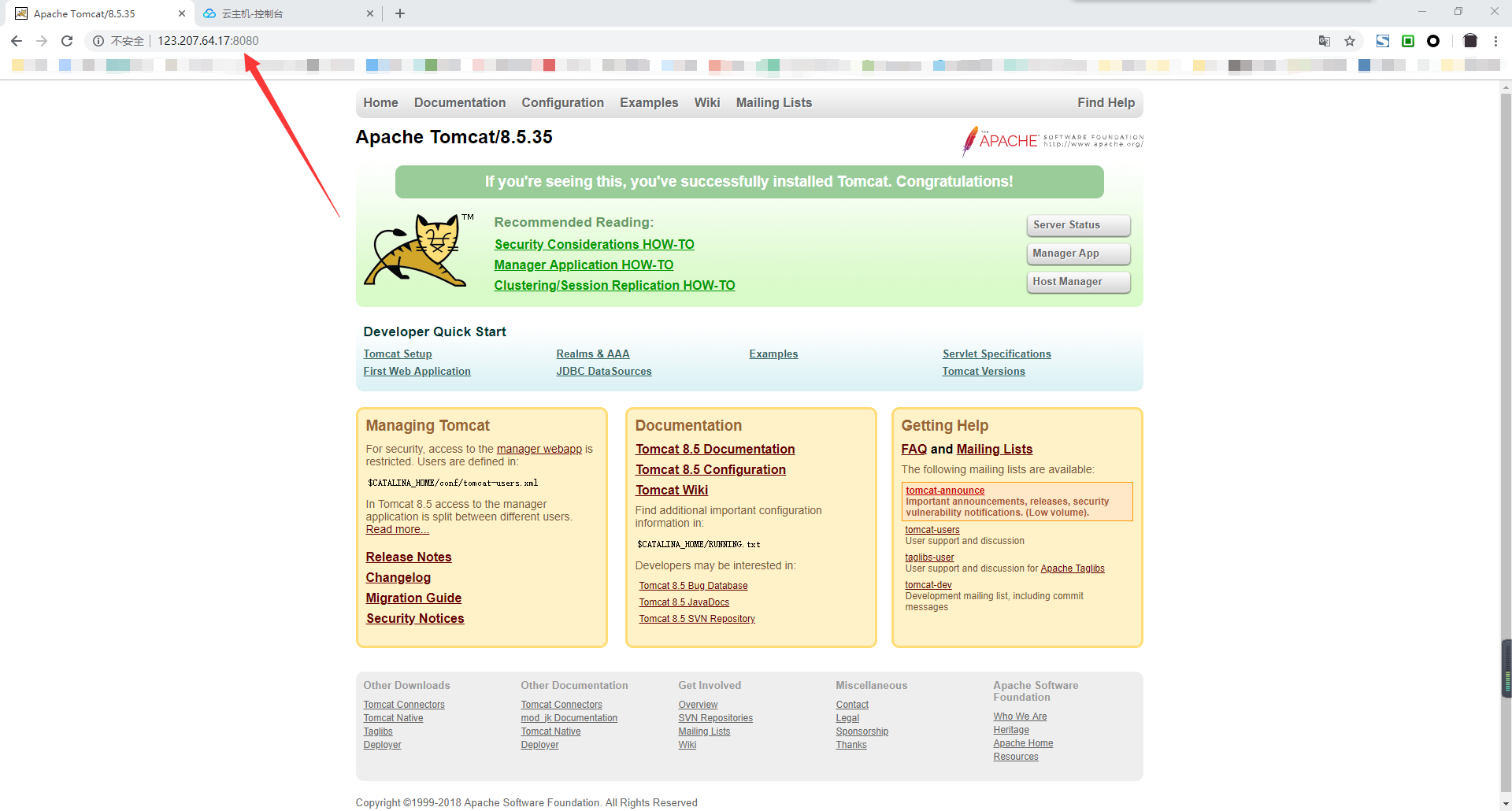Screen dimensions: 1512x811
Task: Open the Changelog link
Action: coord(398,578)
